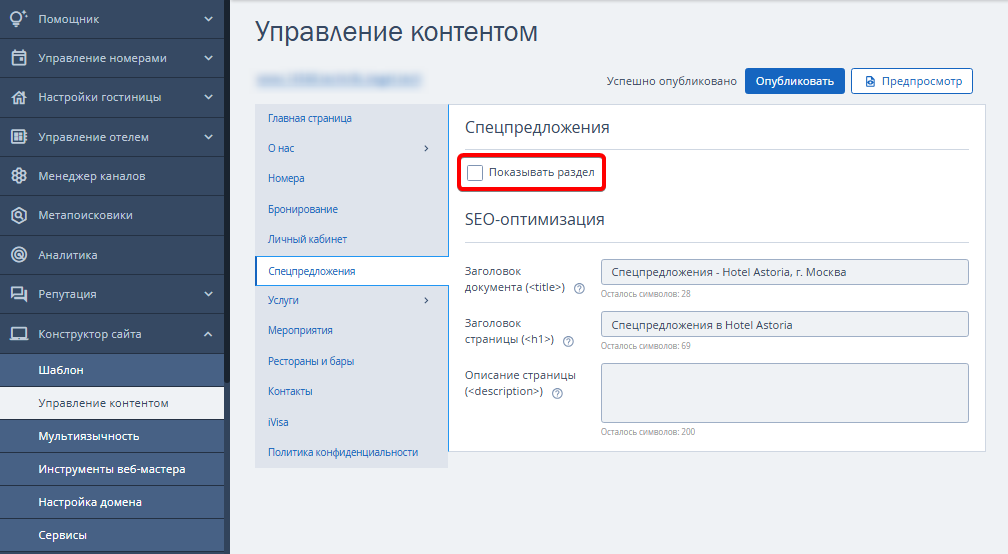Click the 'Осталось символов: 200' counter text
This screenshot has width=1008, height=554.
pyautogui.click(x=648, y=432)
